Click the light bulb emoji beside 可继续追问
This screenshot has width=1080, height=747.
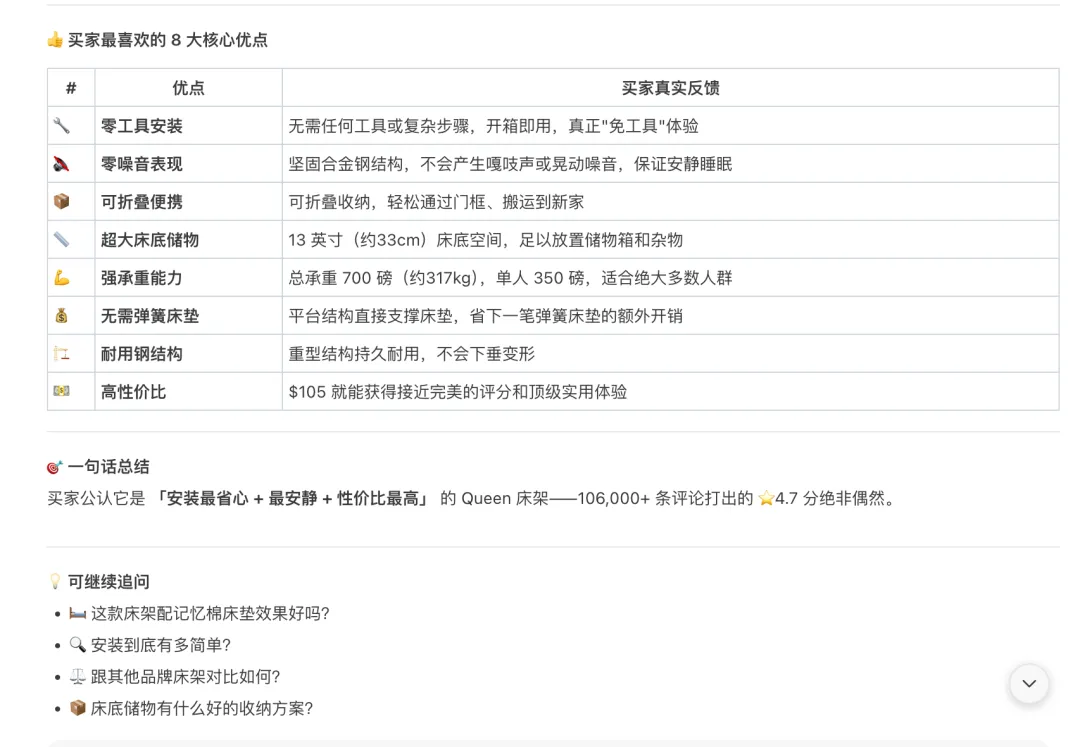(55, 582)
